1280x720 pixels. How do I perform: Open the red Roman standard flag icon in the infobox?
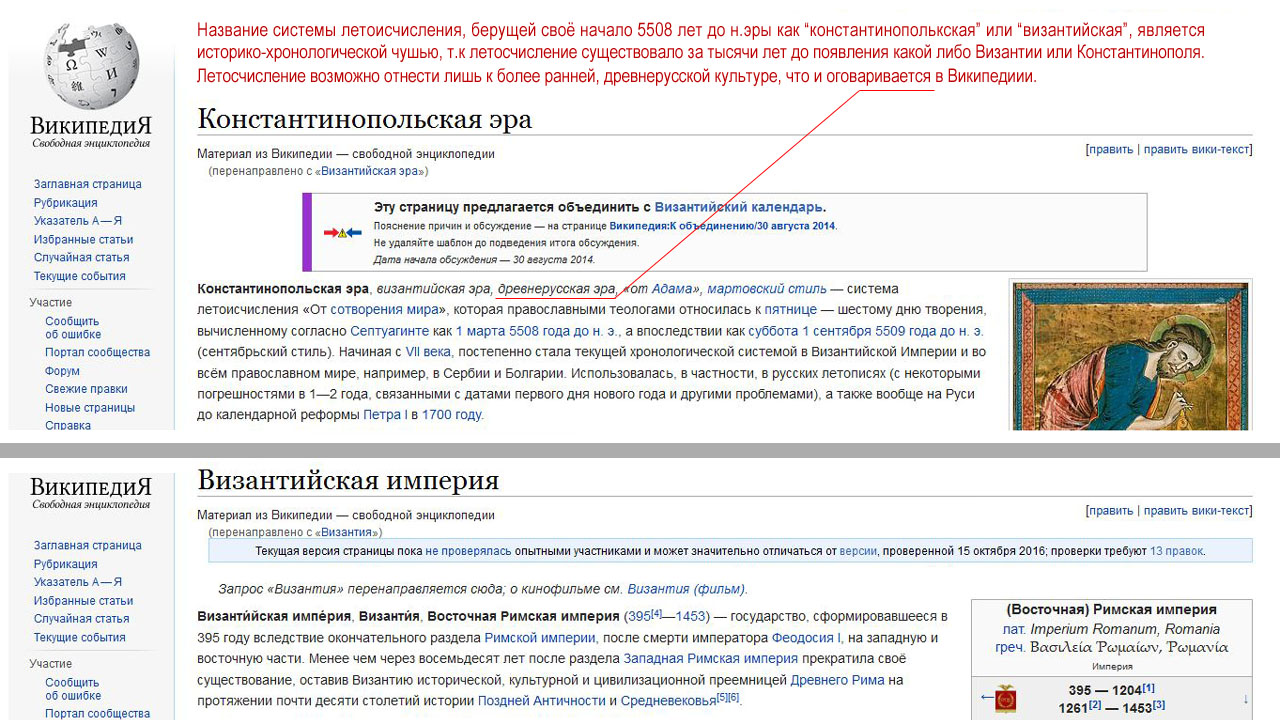[1006, 698]
